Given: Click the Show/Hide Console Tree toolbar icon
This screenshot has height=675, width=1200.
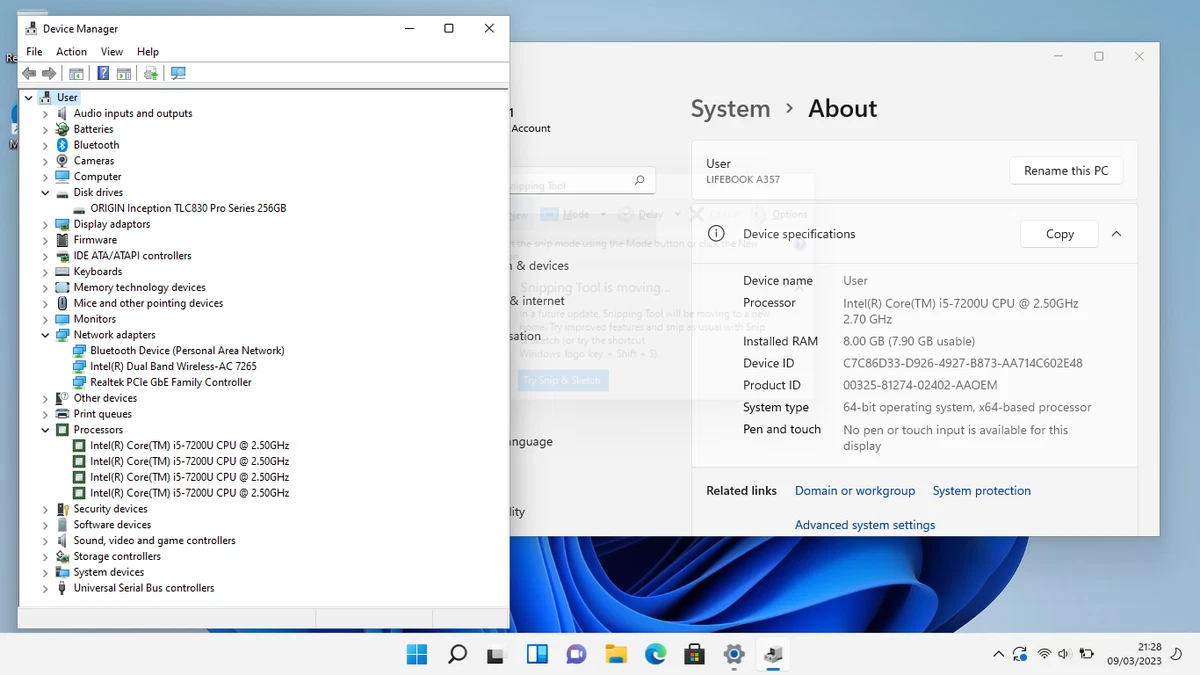Looking at the screenshot, I should click(76, 73).
